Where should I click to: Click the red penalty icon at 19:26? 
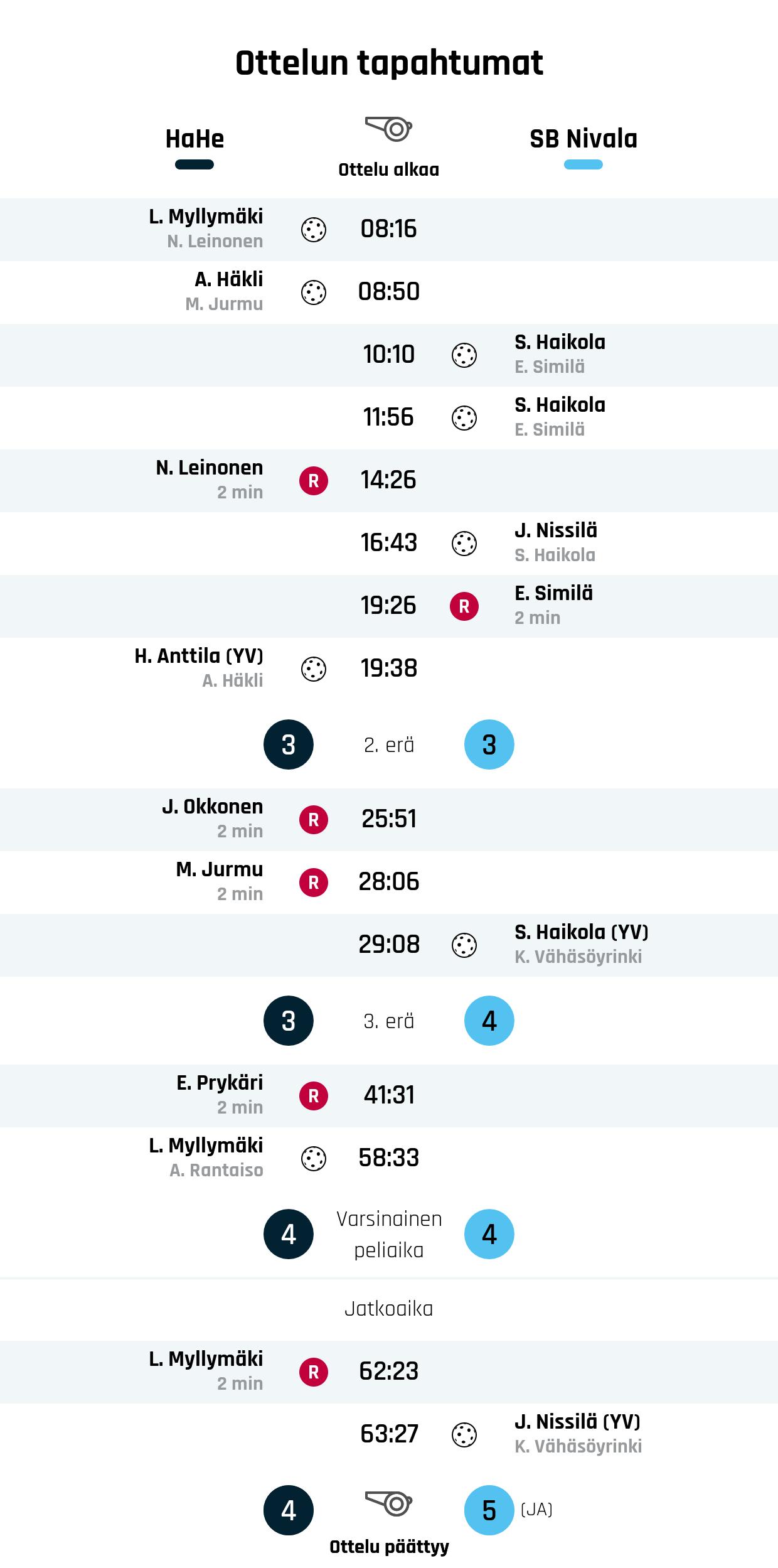pyautogui.click(x=464, y=606)
